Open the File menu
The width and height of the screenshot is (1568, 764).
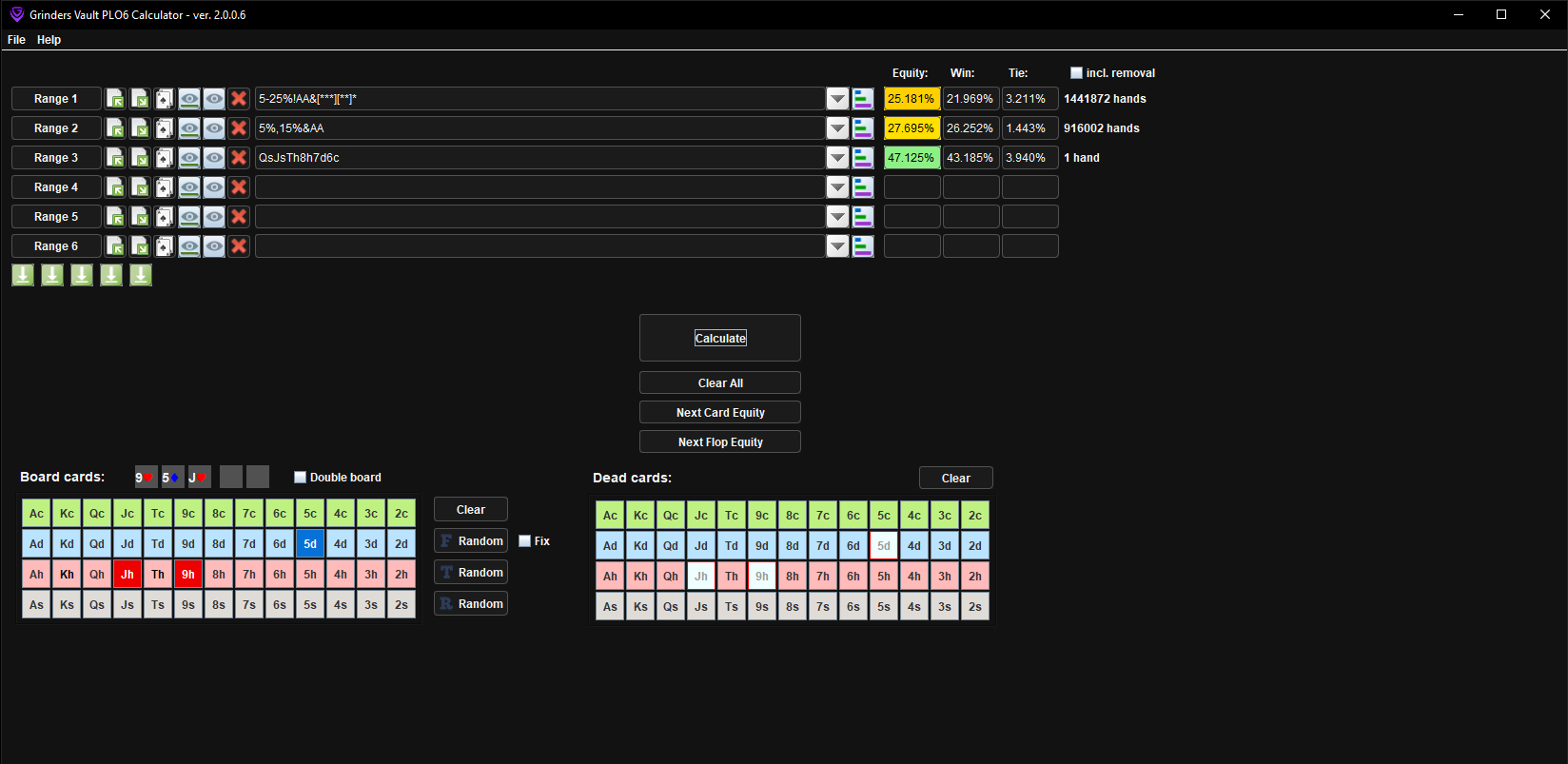tap(16, 40)
